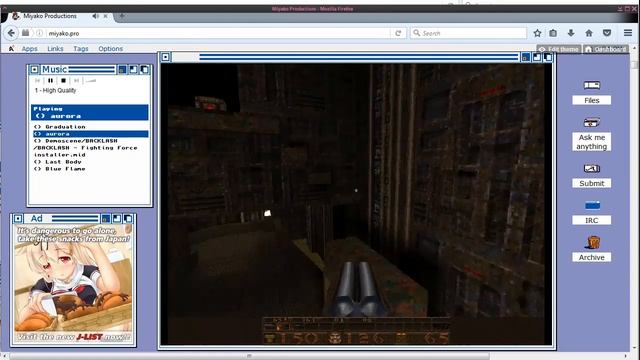Click the Playing aurora header
Image resolution: width=640 pixels, height=360 pixels.
tap(90, 112)
